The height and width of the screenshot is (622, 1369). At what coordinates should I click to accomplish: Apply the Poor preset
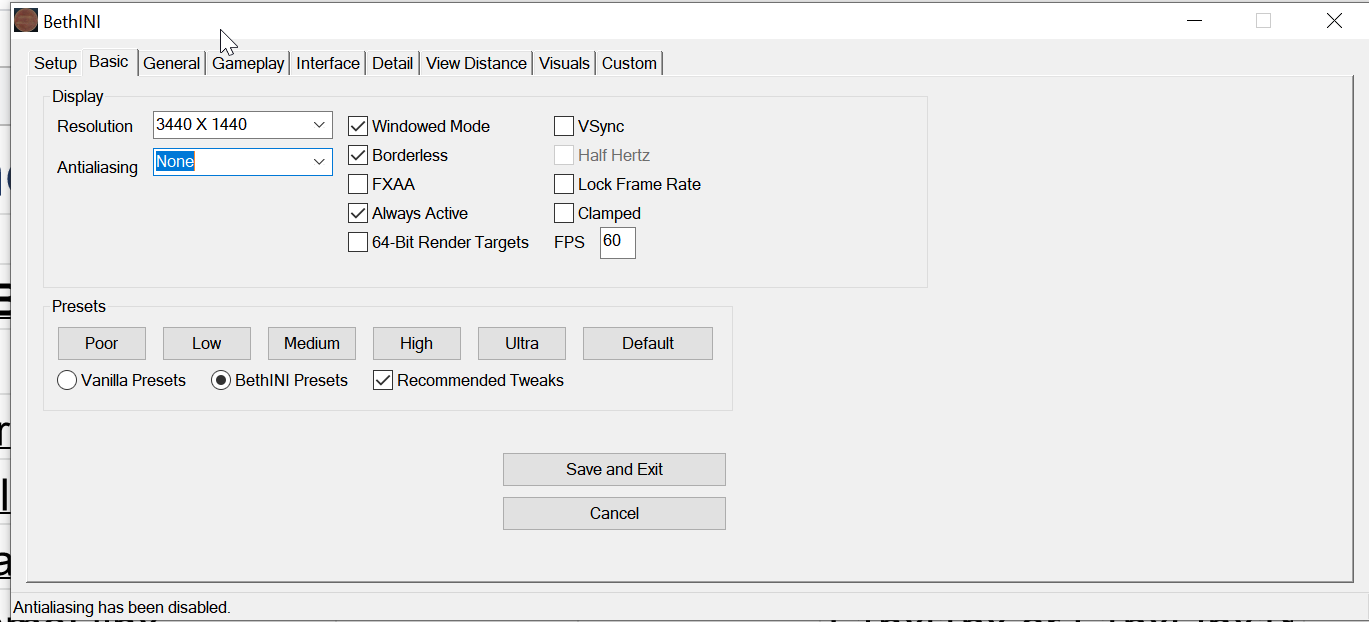tap(102, 343)
